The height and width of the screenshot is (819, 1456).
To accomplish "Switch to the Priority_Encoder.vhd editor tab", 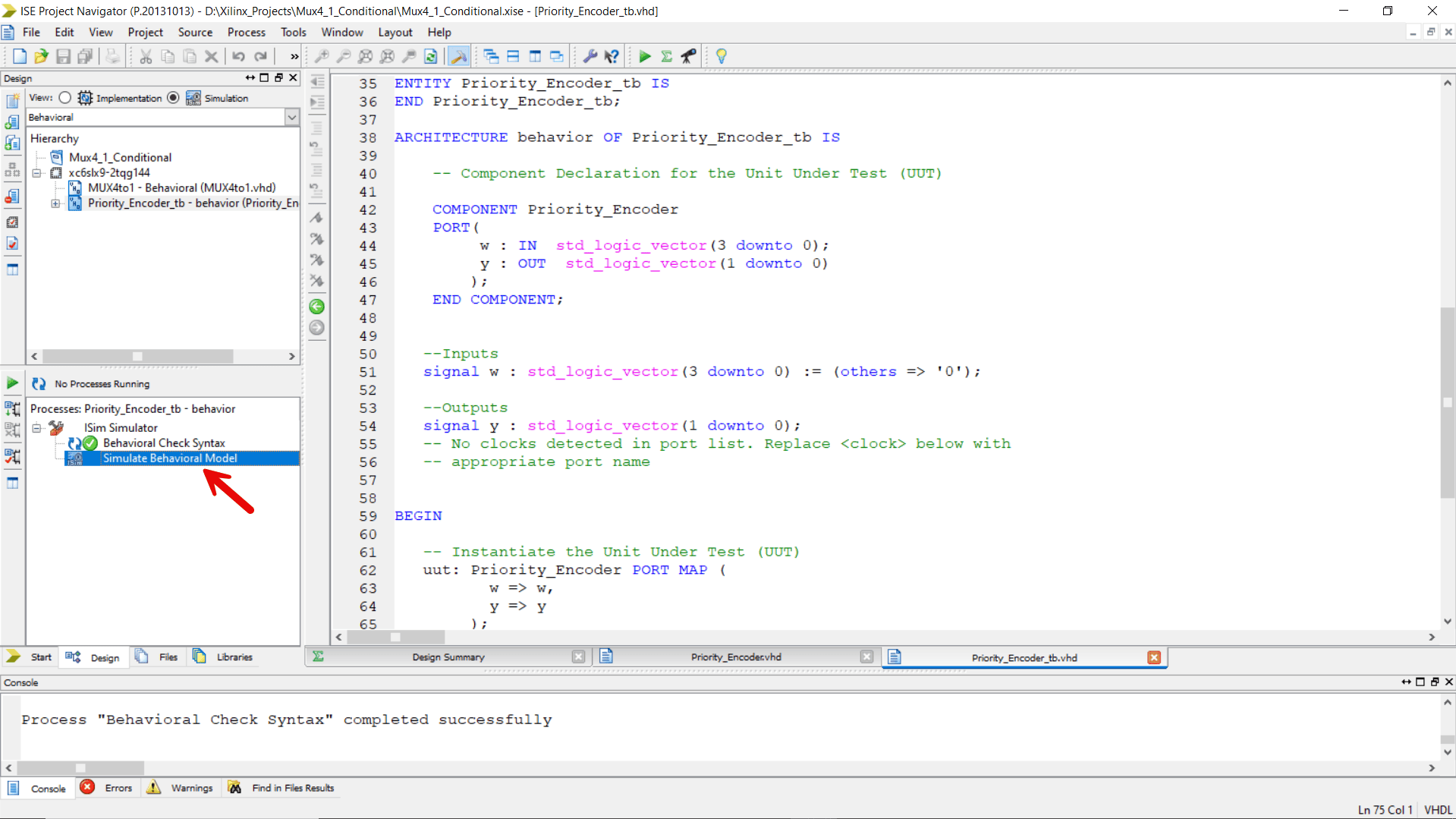I will [x=735, y=657].
